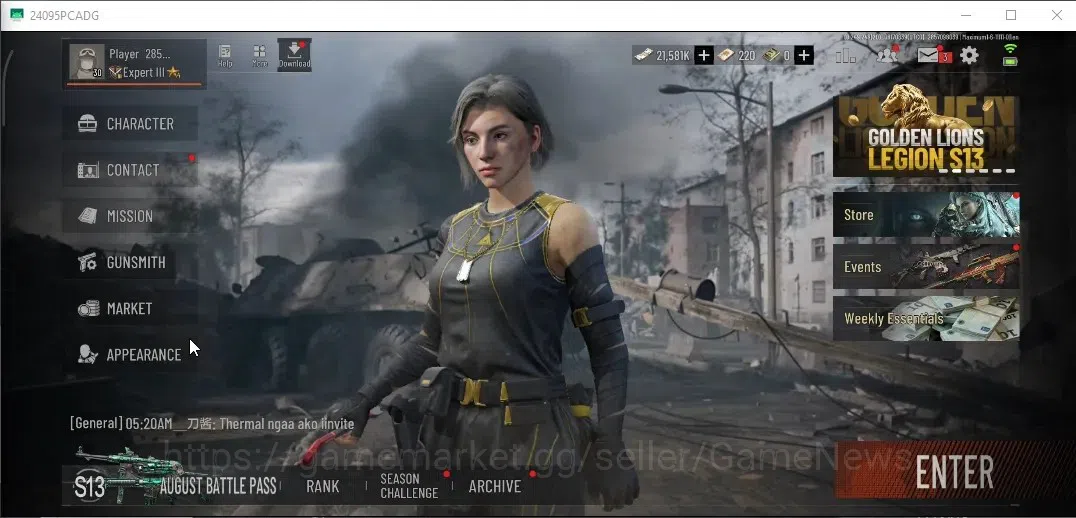Click the Wi-Fi signal indicator
Screen dimensions: 1076x518
(x=1010, y=48)
